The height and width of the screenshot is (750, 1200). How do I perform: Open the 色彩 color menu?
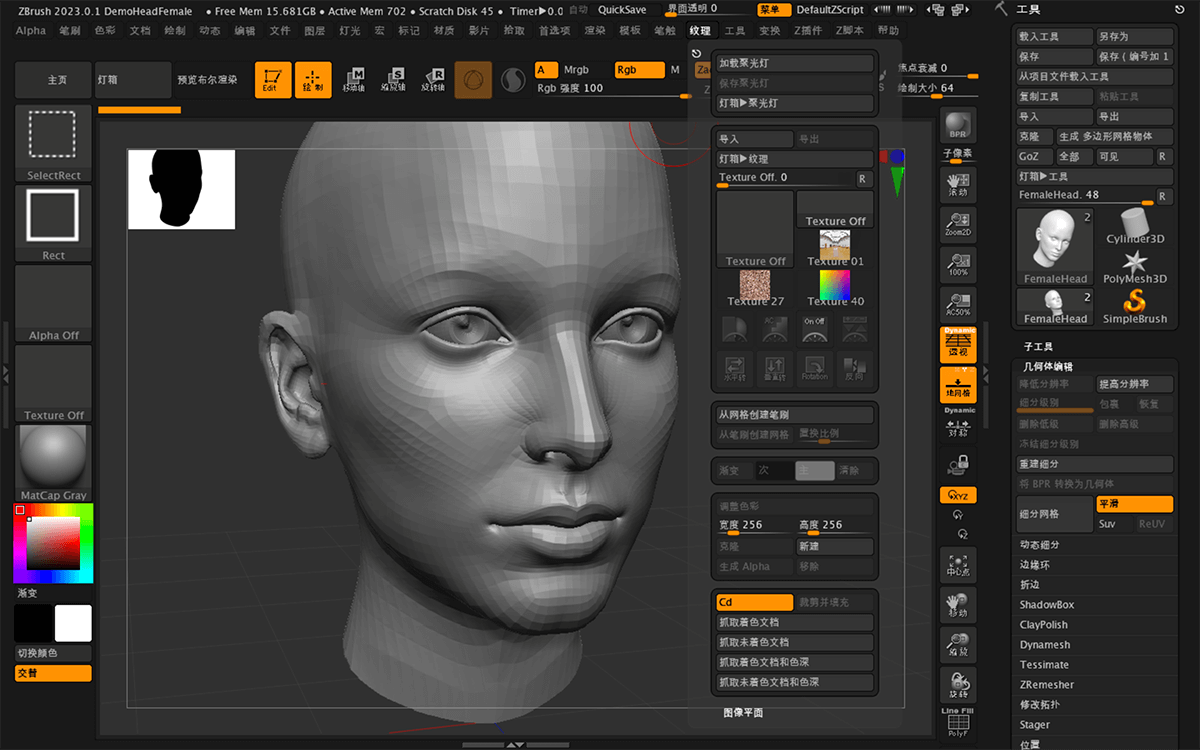coord(105,31)
